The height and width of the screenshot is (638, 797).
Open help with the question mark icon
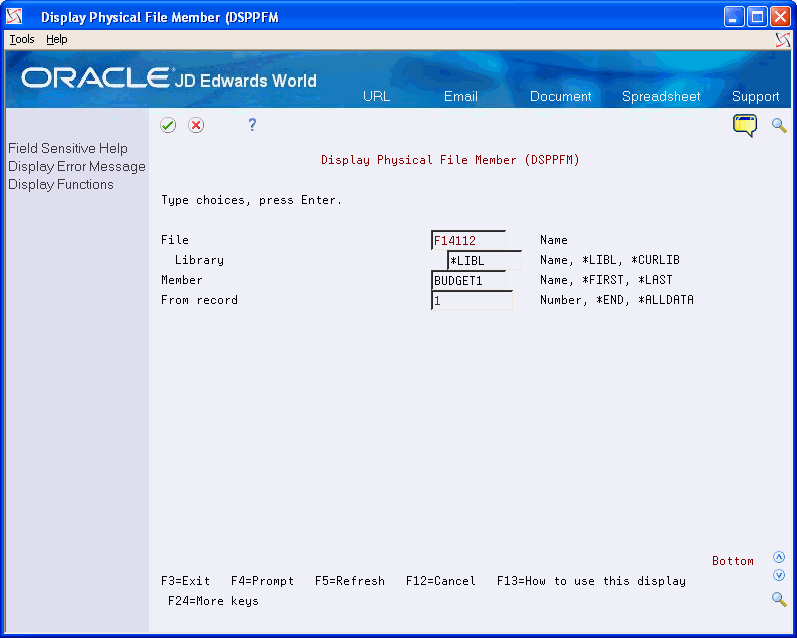(x=252, y=125)
